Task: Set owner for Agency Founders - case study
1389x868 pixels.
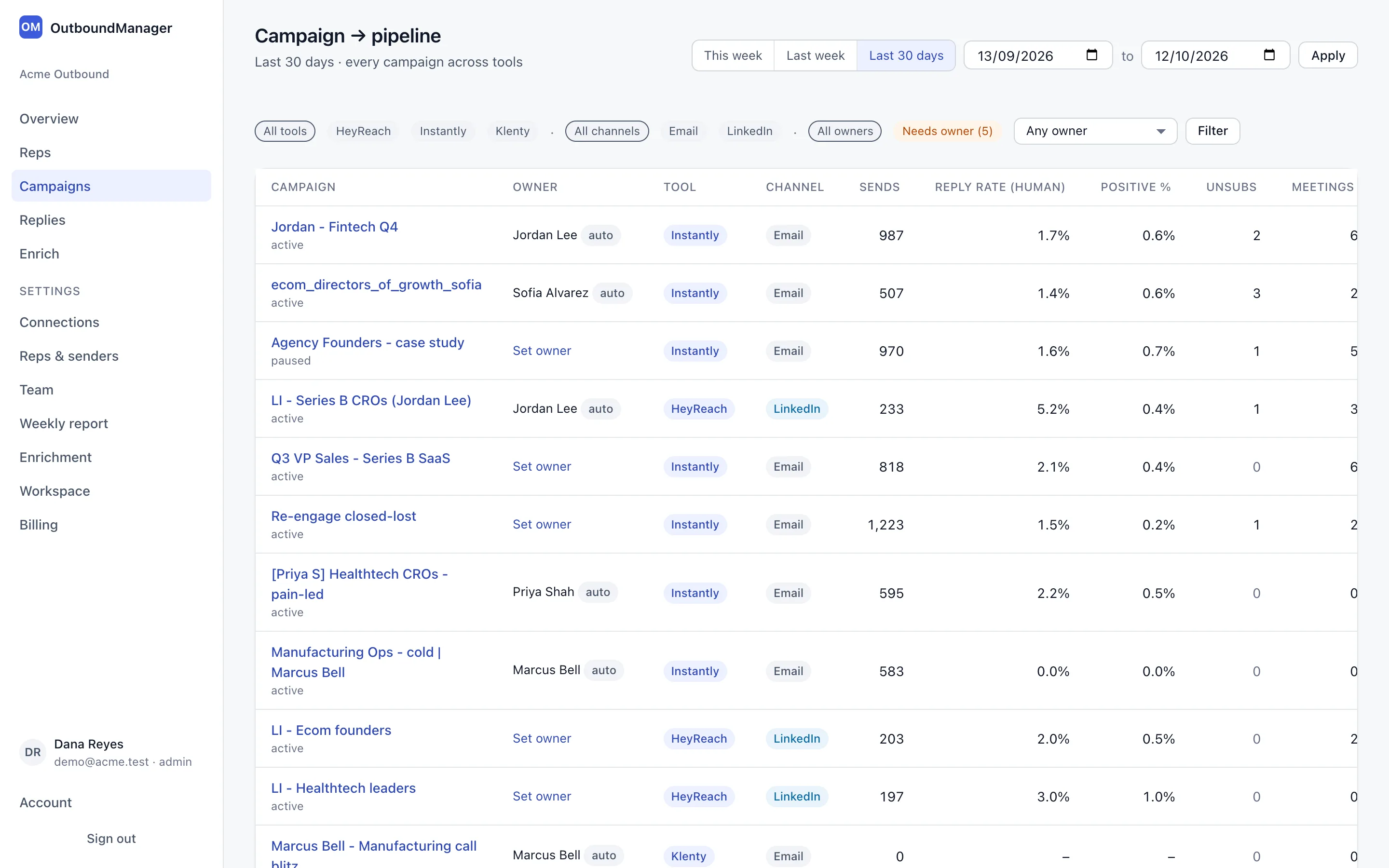Action: point(541,350)
